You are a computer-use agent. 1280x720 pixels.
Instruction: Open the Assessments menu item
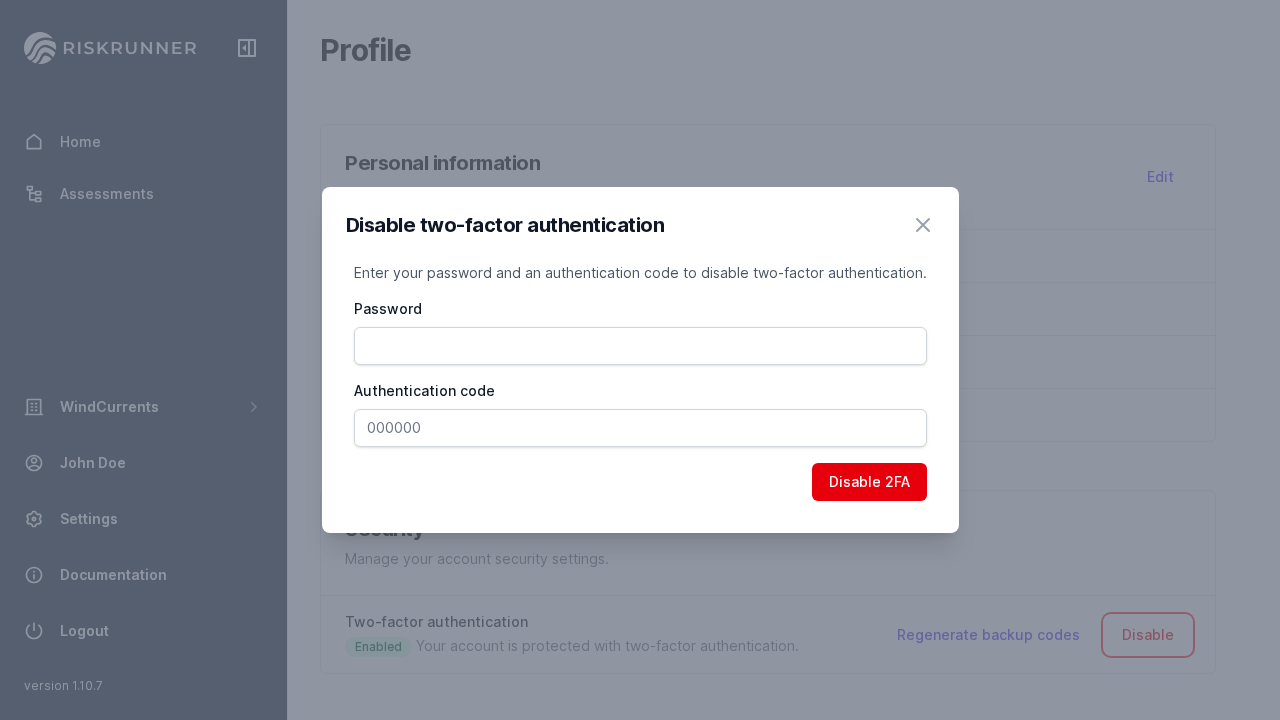(107, 194)
